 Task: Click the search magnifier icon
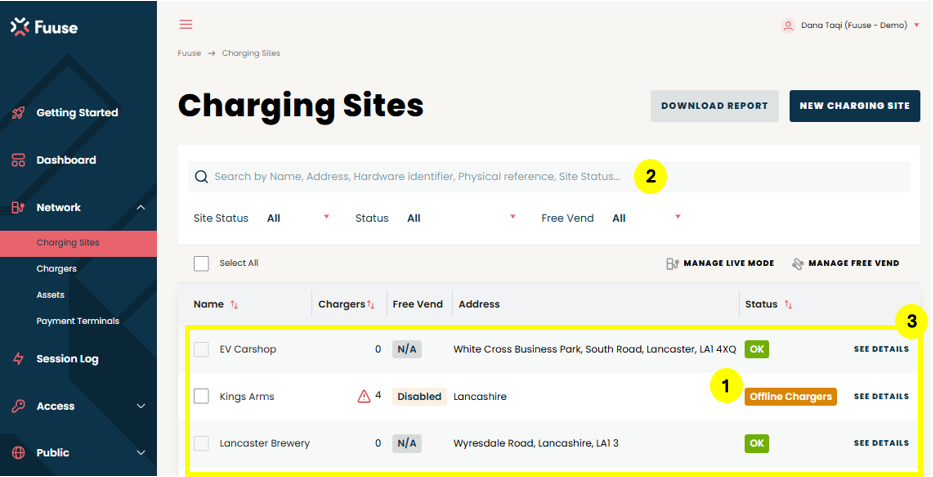(x=201, y=177)
